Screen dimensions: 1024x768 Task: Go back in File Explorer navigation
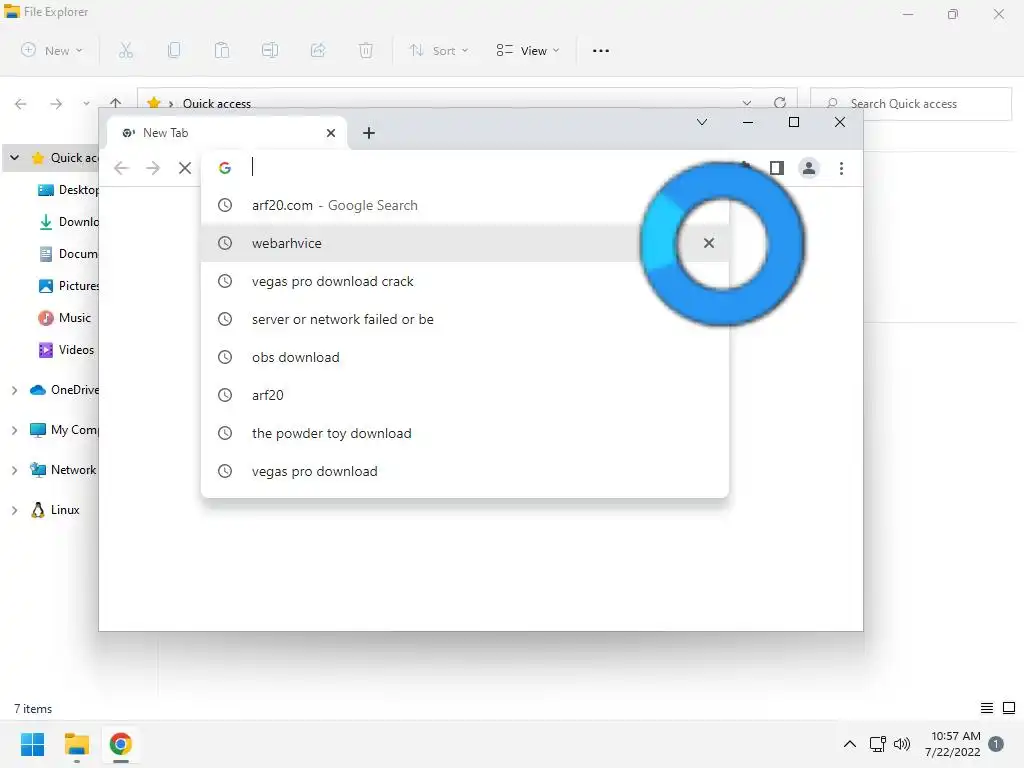pos(20,104)
